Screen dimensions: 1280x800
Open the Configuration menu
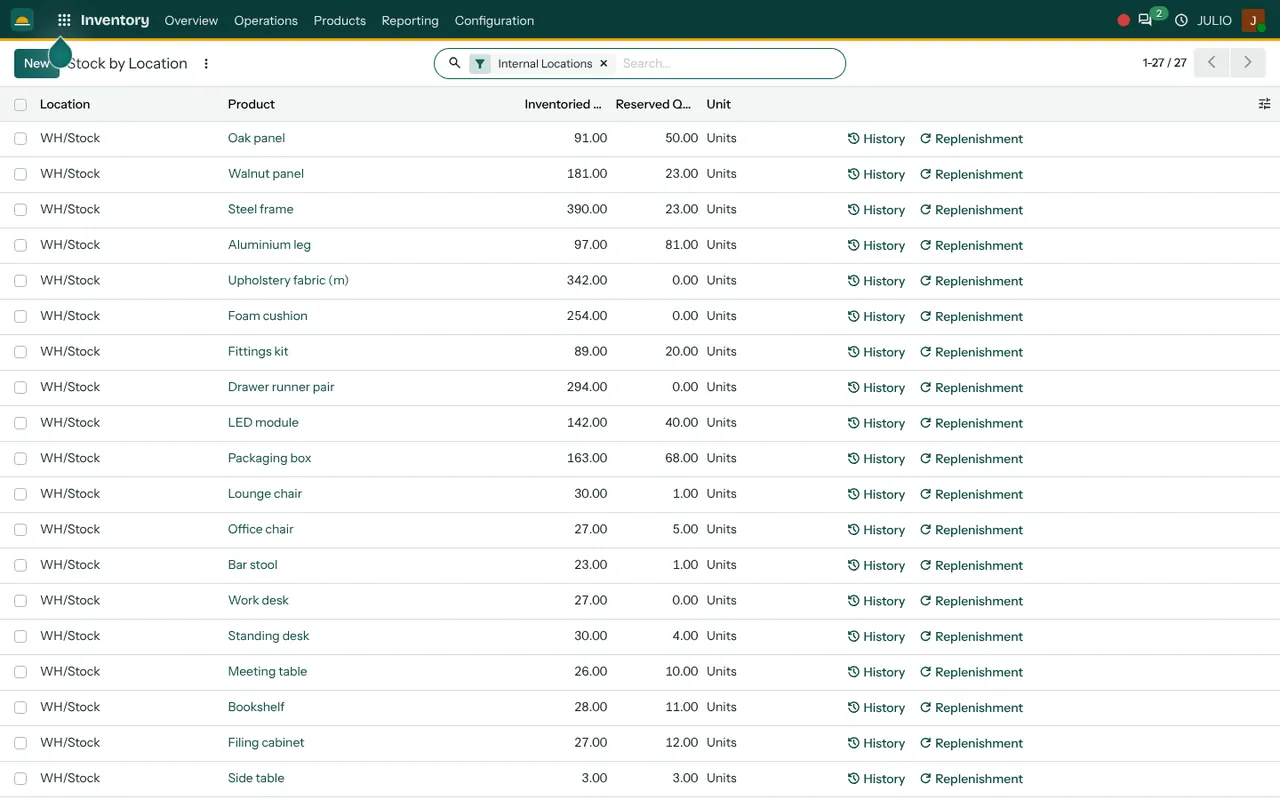point(494,20)
